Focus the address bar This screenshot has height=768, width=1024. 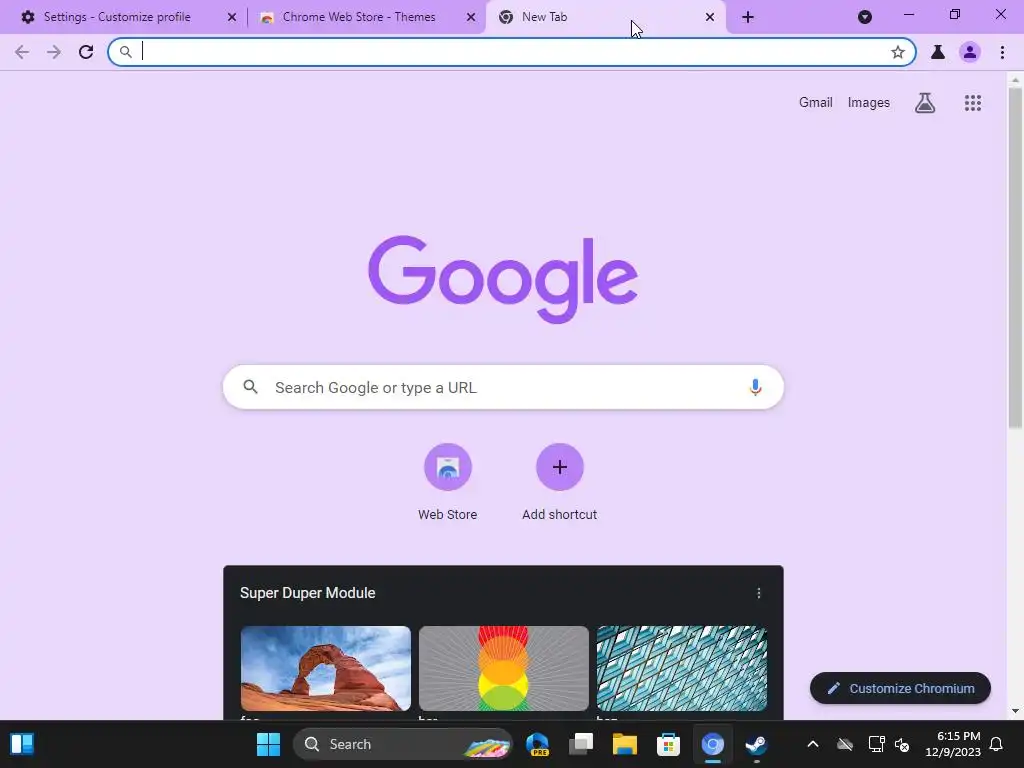tap(511, 52)
